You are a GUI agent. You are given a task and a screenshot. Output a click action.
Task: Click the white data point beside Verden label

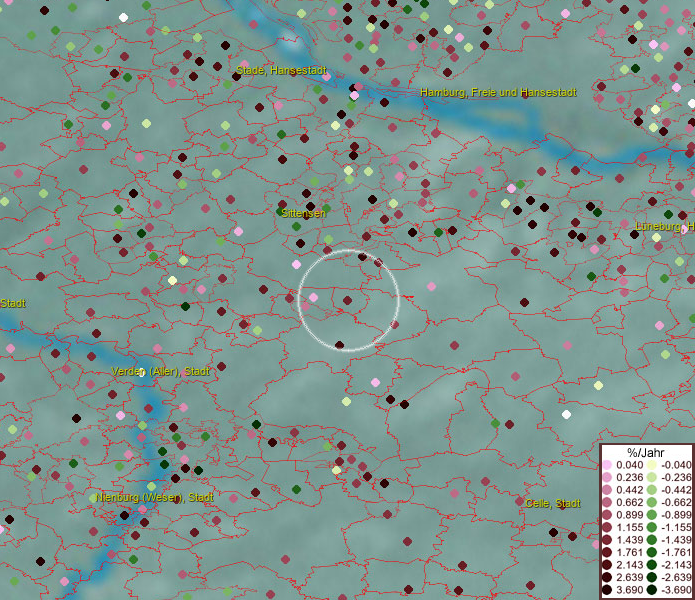[x=142, y=373]
